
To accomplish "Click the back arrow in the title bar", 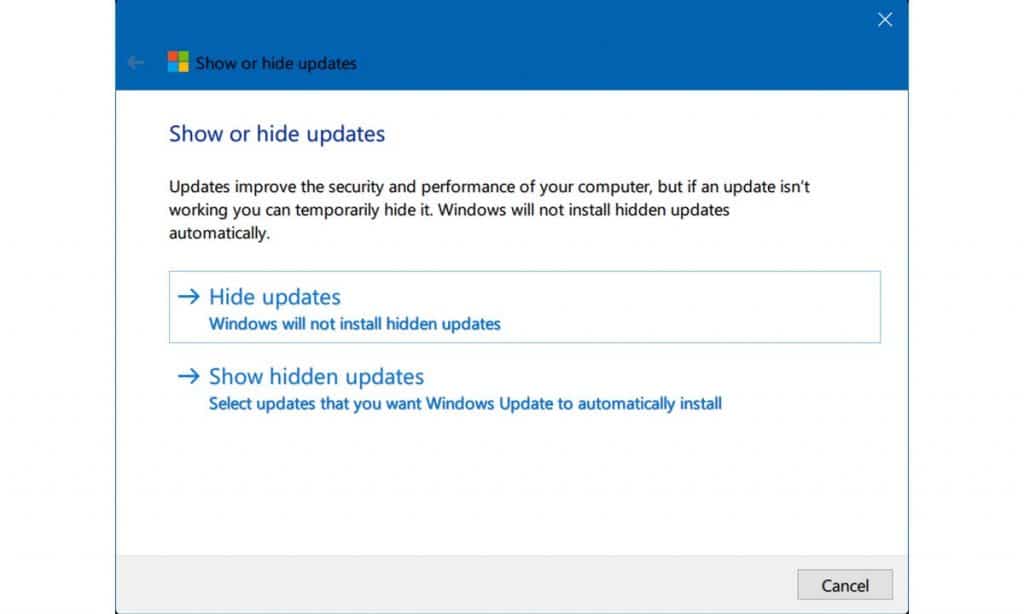I will pyautogui.click(x=136, y=62).
